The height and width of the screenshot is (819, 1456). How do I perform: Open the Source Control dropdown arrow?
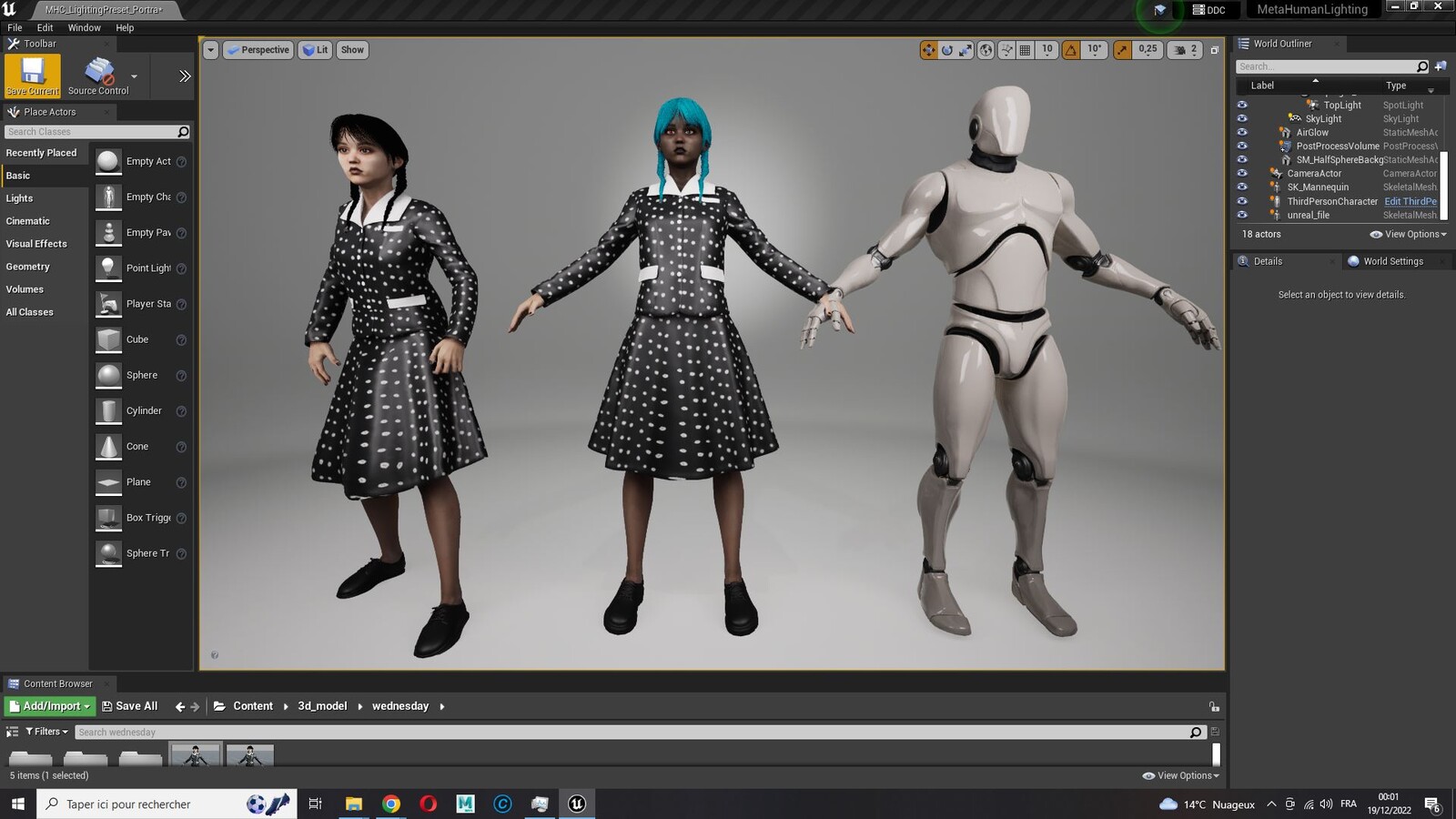pos(134,76)
